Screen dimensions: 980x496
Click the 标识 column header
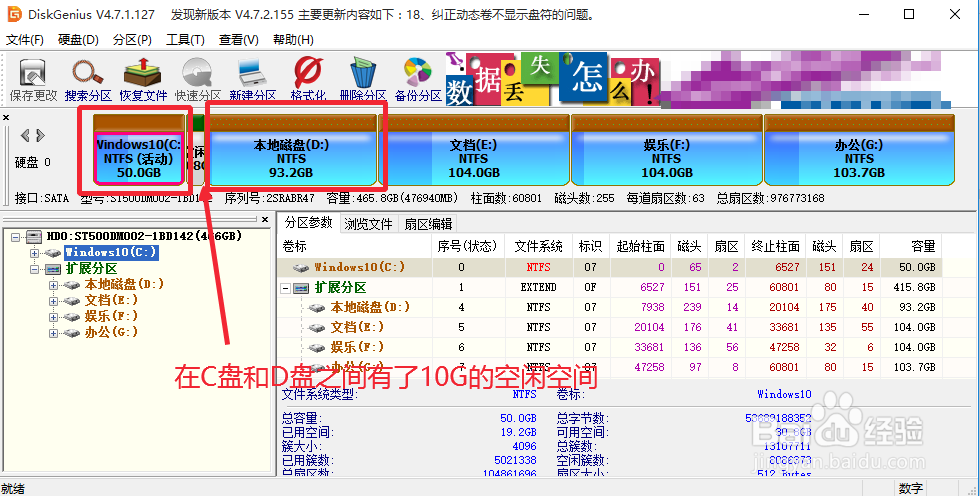tap(591, 246)
